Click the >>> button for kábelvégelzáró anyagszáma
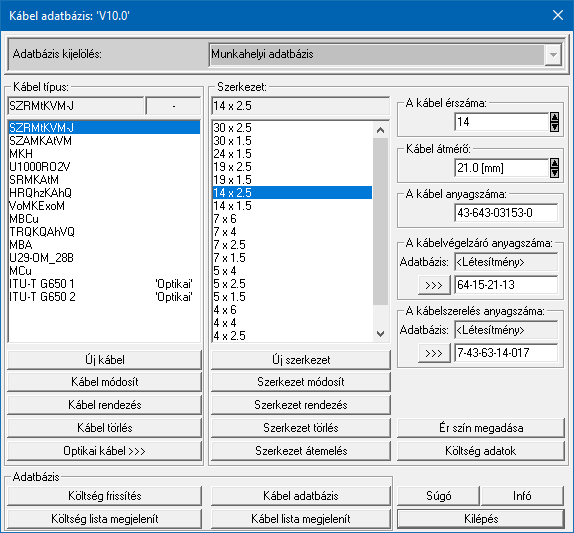 [x=434, y=285]
